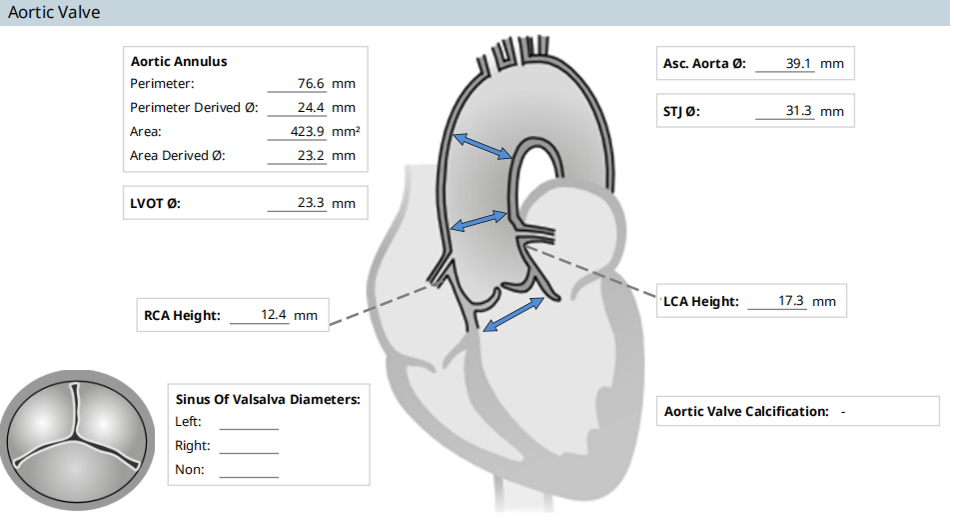Click the LCA Height value 17.3

pos(777,301)
